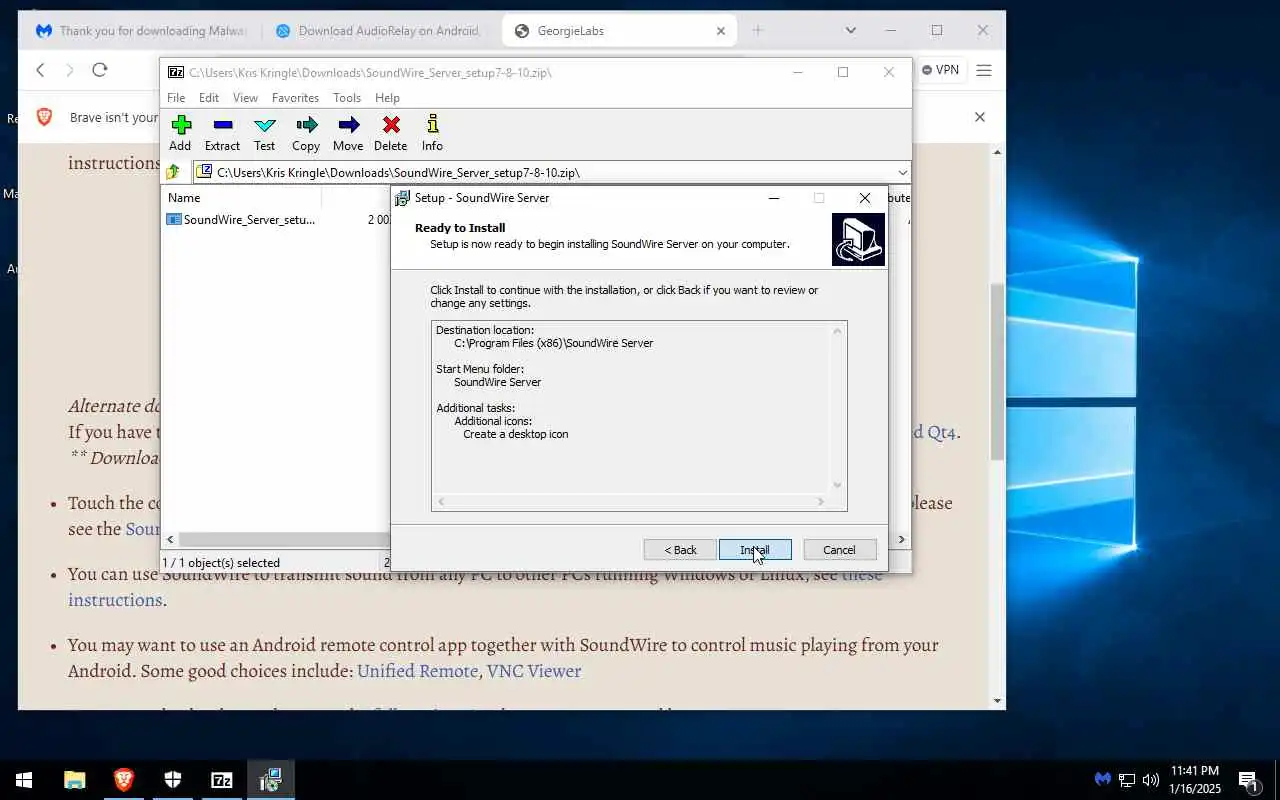1280x800 pixels.
Task: Click the 7-Zip taskbar icon
Action: point(222,780)
